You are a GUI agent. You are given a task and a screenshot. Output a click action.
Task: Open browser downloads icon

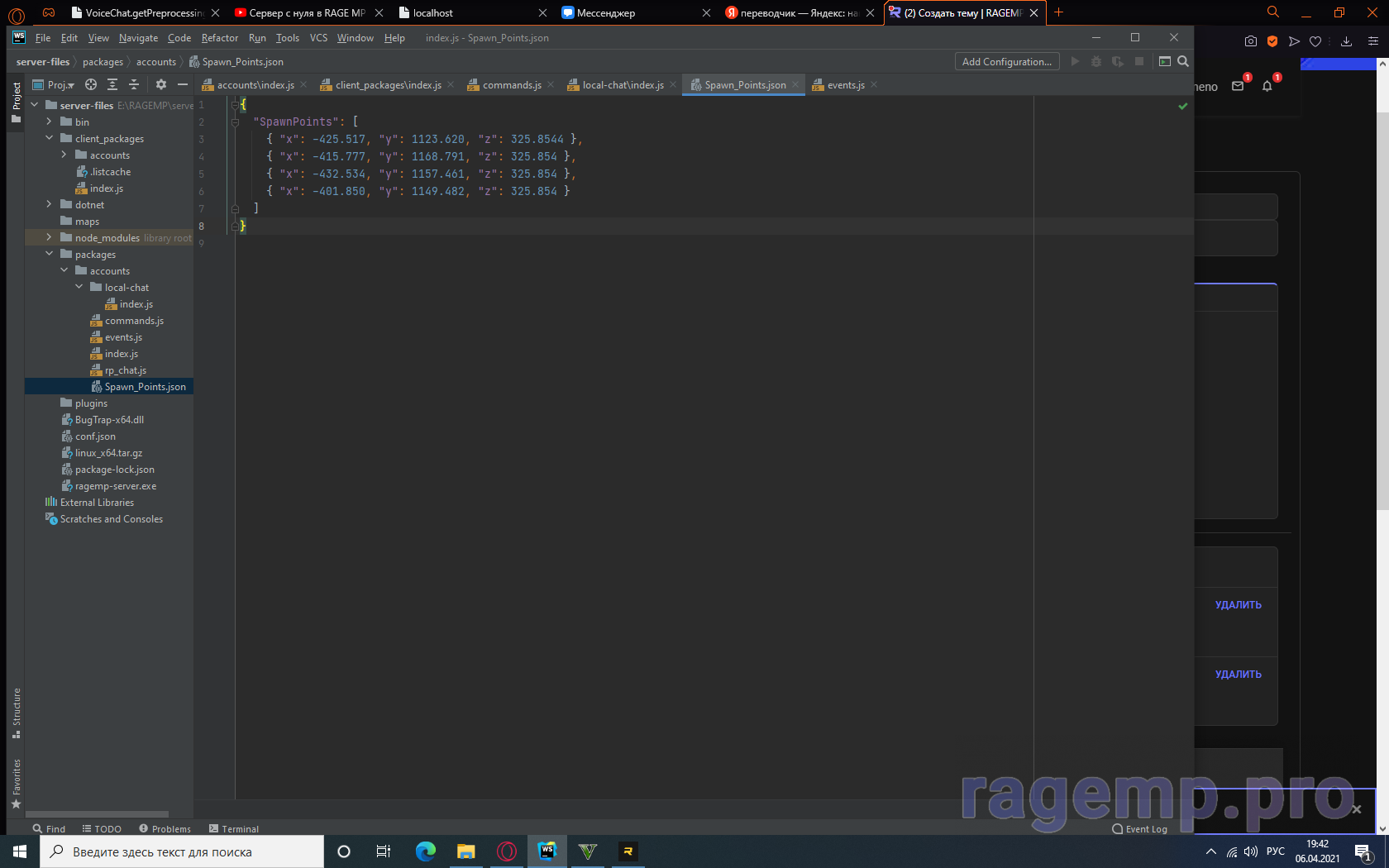click(1346, 41)
